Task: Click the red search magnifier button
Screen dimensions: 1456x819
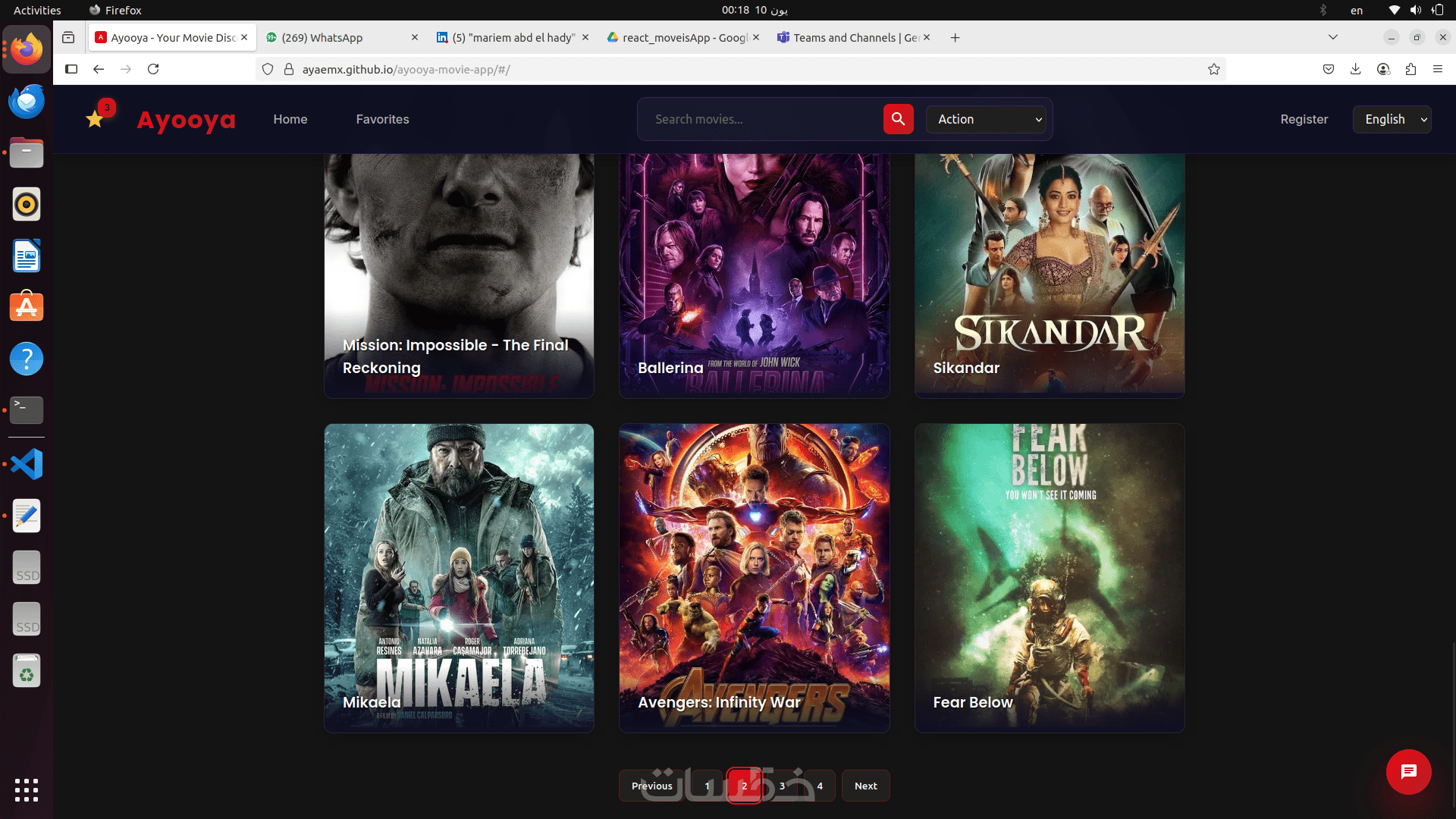Action: click(x=898, y=119)
